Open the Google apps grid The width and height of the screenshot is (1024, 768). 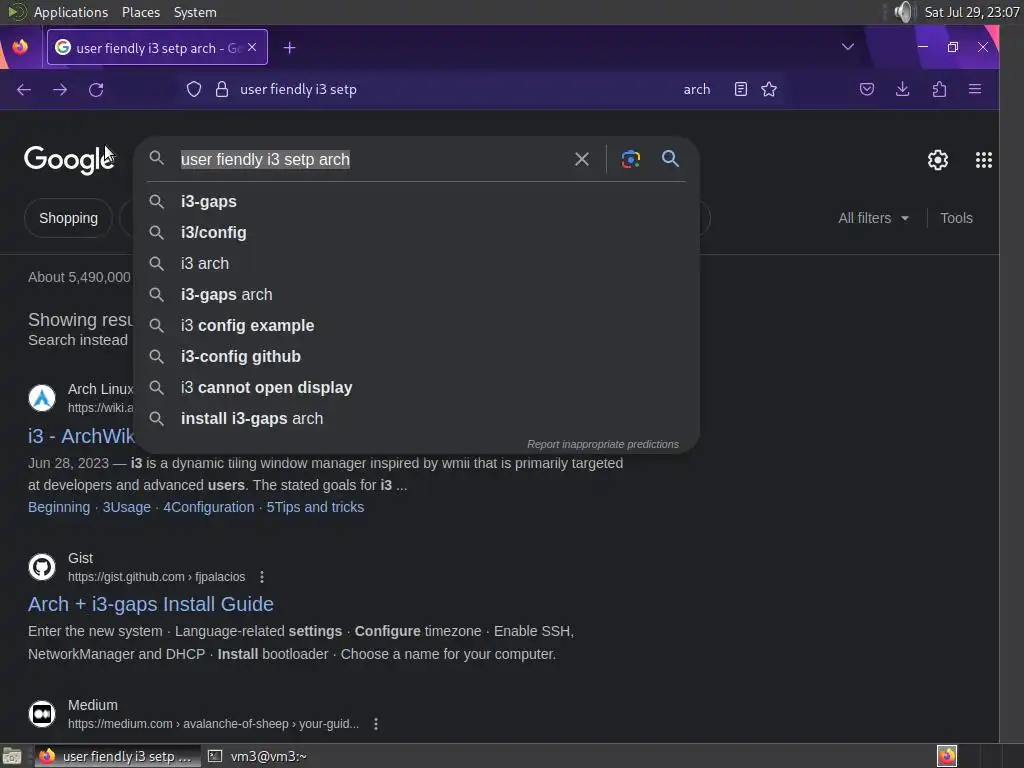click(984, 160)
